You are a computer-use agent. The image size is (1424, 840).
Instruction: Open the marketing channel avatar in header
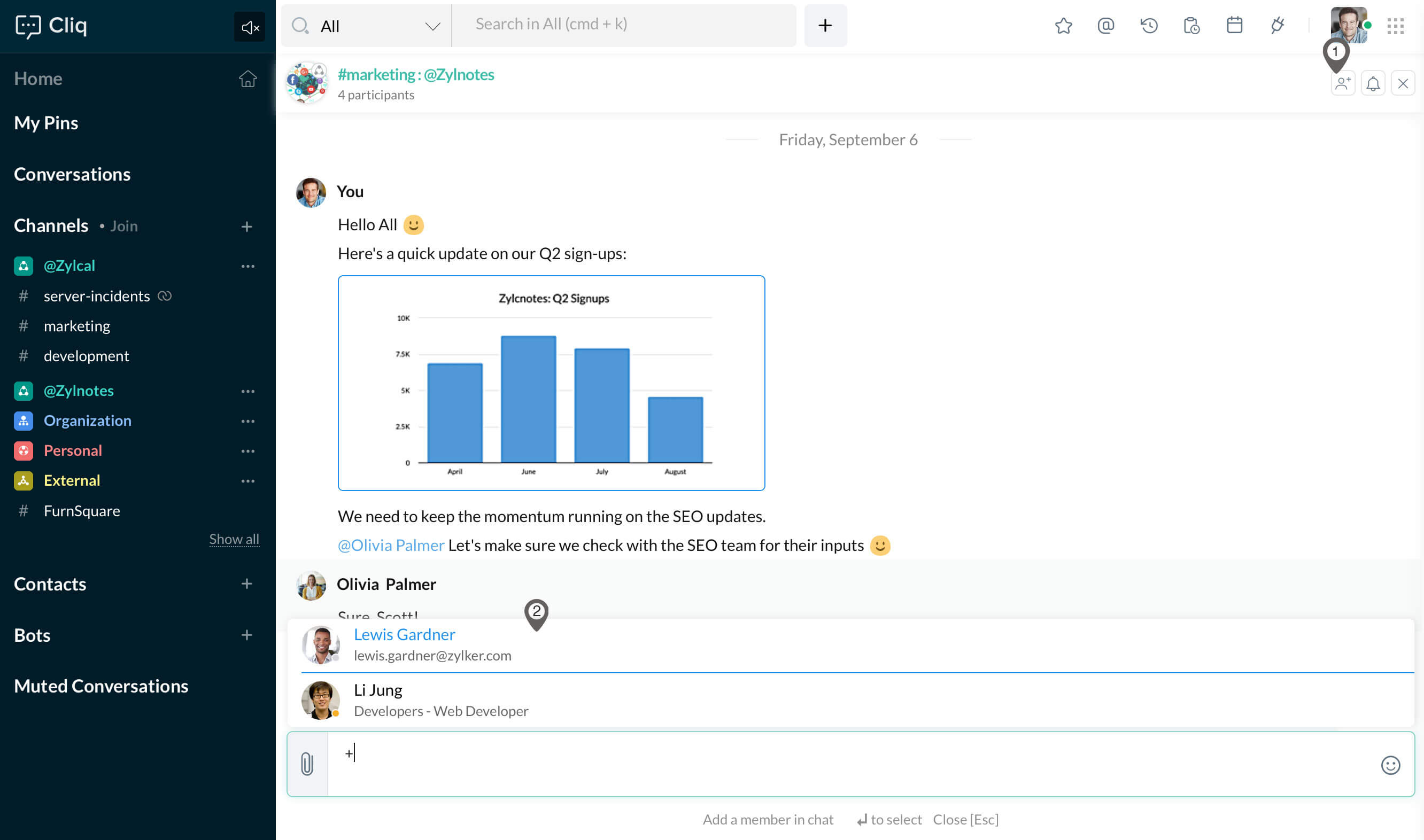tap(307, 83)
